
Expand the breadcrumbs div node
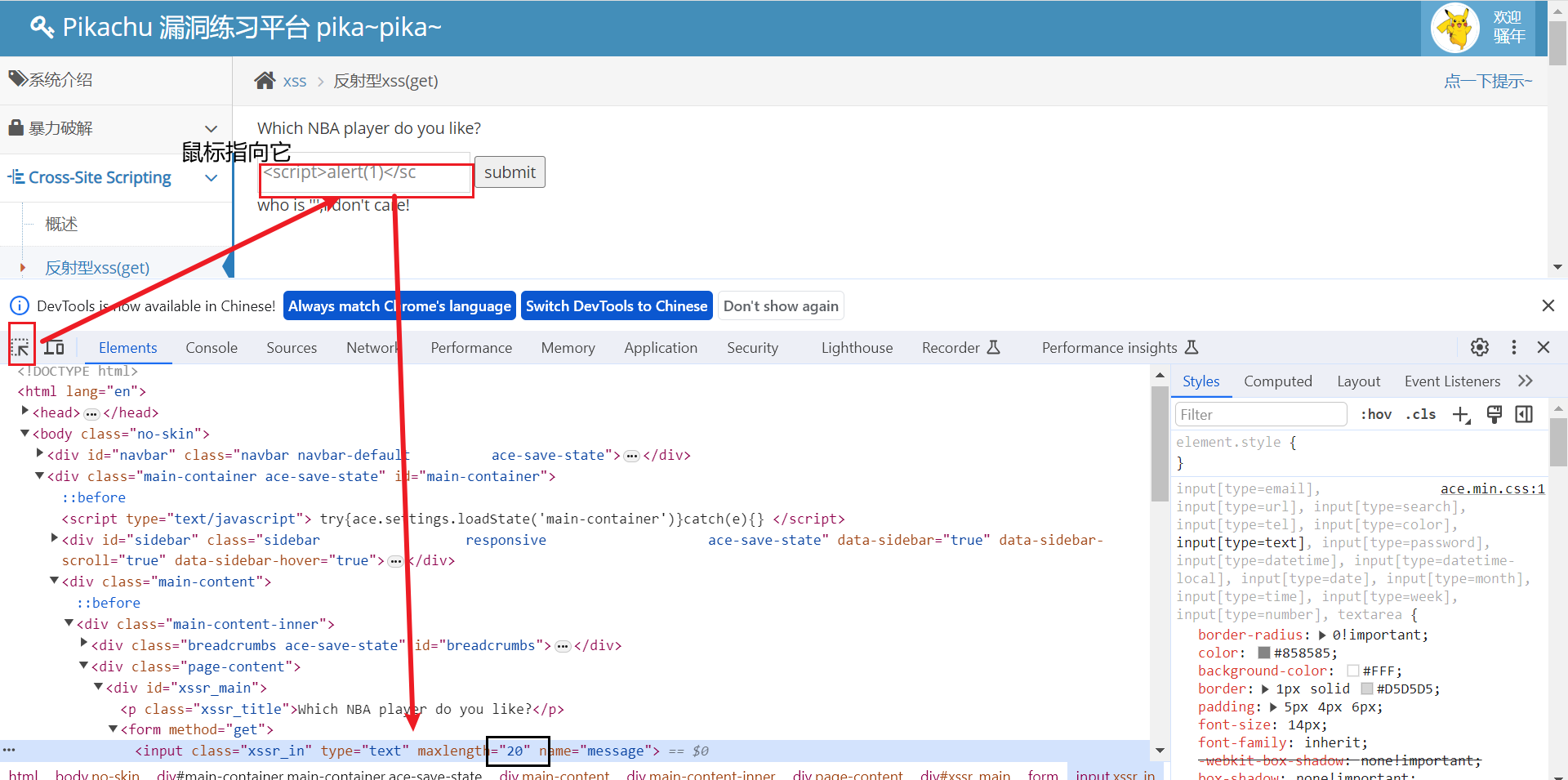pos(83,644)
